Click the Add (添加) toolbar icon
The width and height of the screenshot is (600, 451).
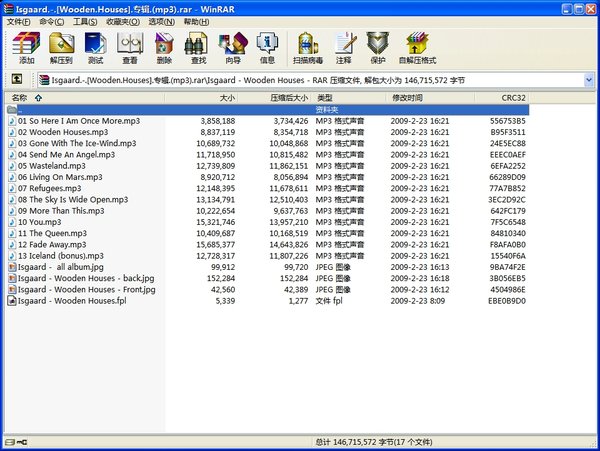tap(26, 48)
